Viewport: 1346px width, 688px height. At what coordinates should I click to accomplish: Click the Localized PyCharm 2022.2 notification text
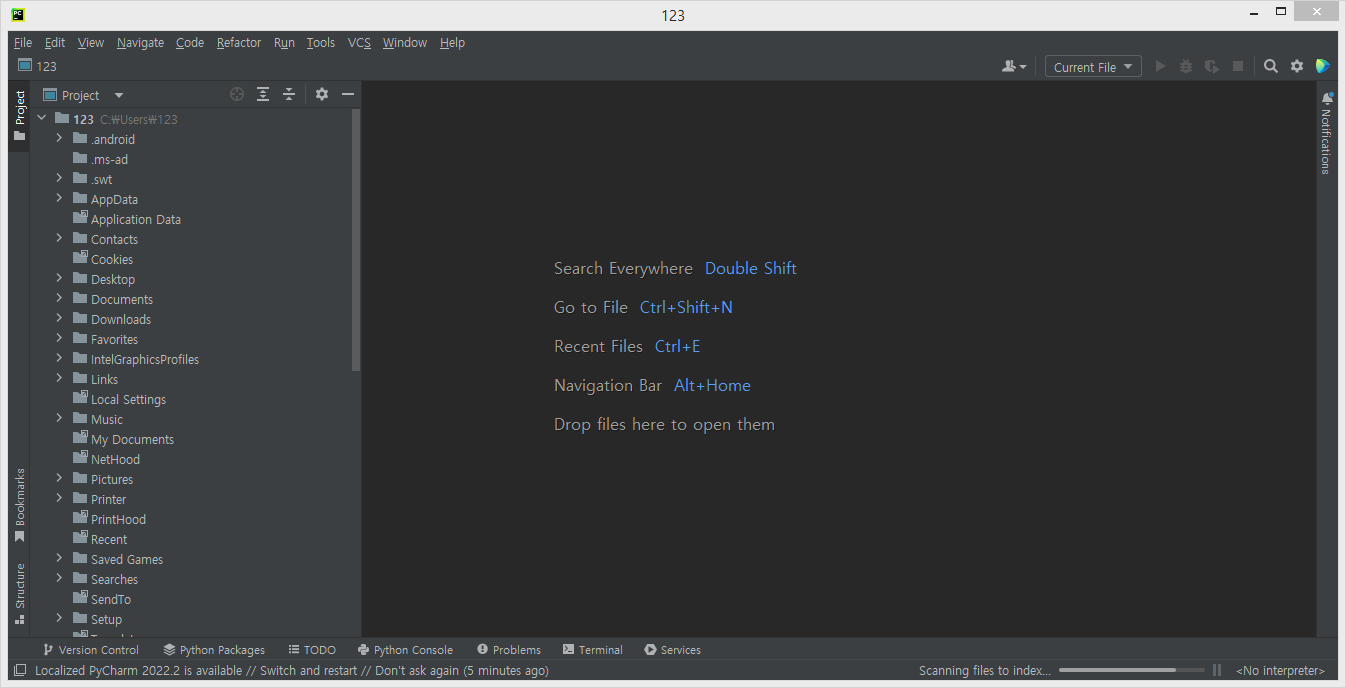click(291, 671)
